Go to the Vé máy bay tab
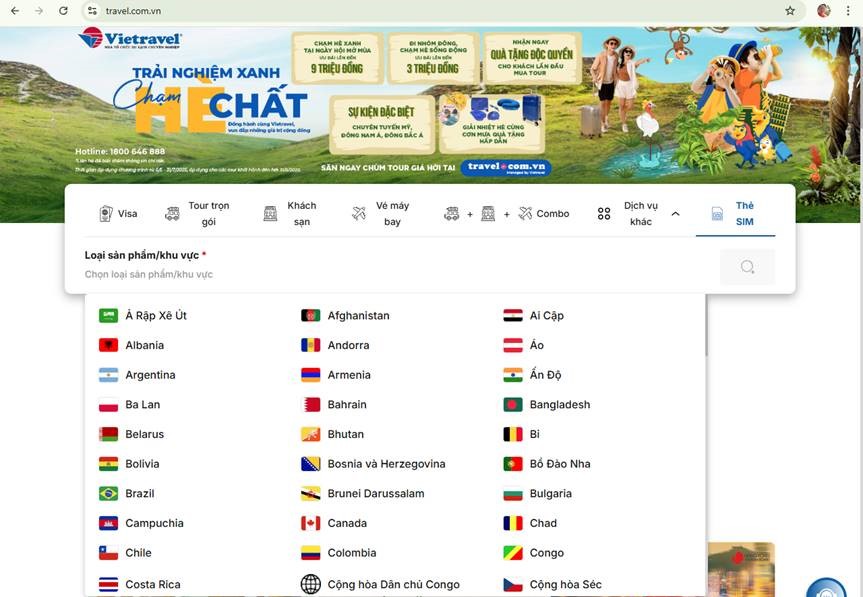 click(x=381, y=213)
